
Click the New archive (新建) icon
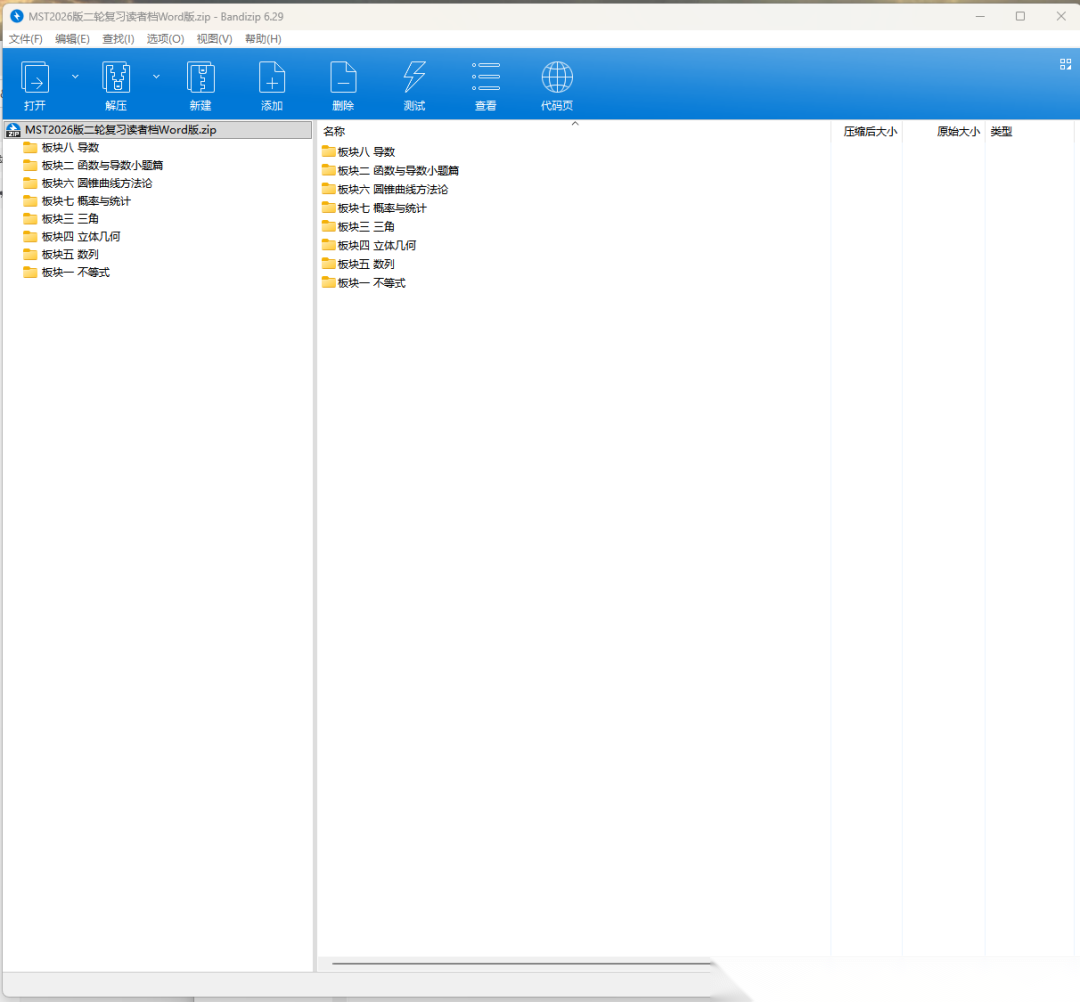(200, 78)
